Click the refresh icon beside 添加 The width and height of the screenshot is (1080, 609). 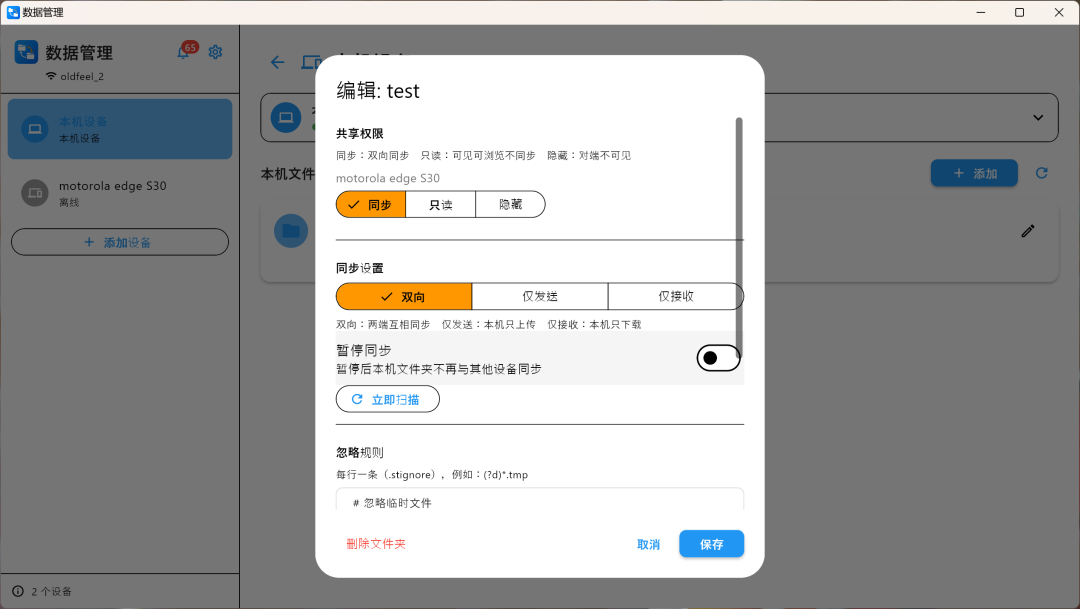coord(1041,173)
